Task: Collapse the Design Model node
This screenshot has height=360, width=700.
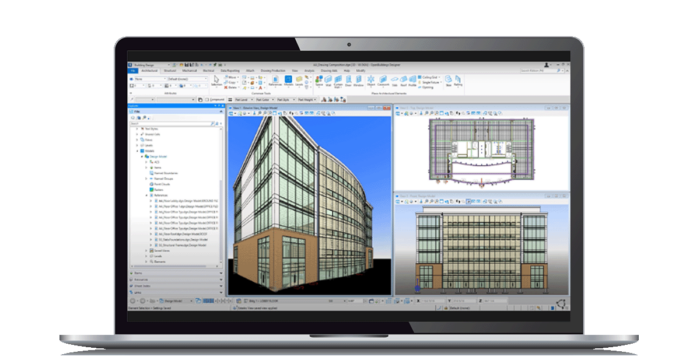Action: pos(142,156)
